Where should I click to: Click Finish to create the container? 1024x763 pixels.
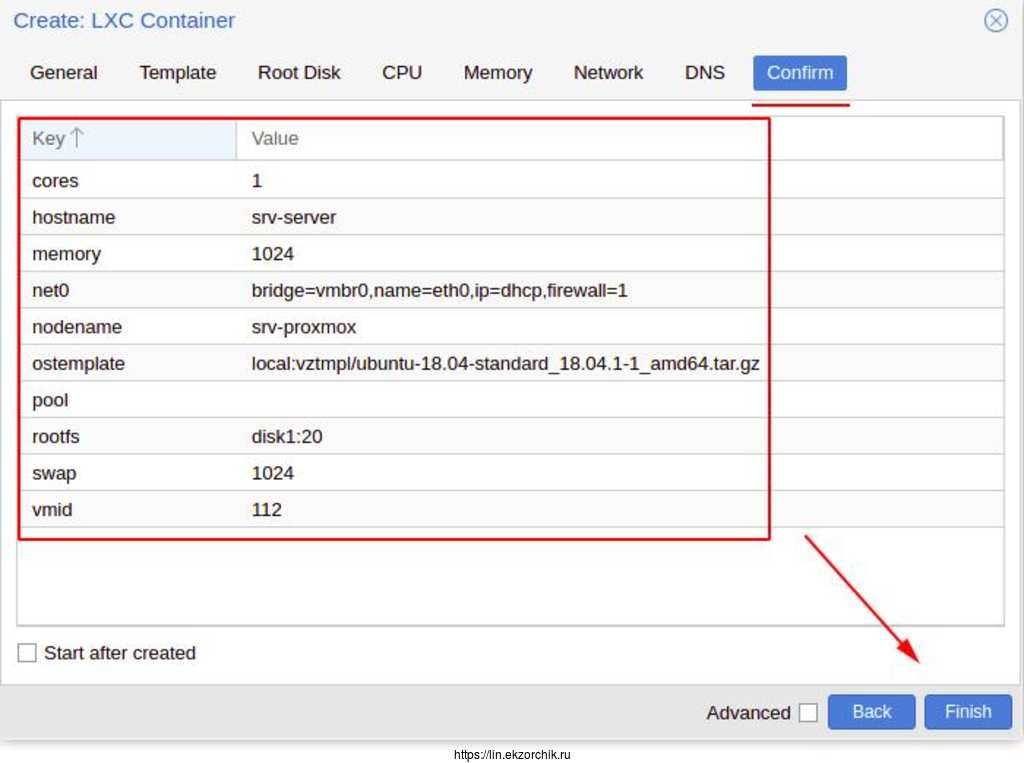[x=967, y=712]
